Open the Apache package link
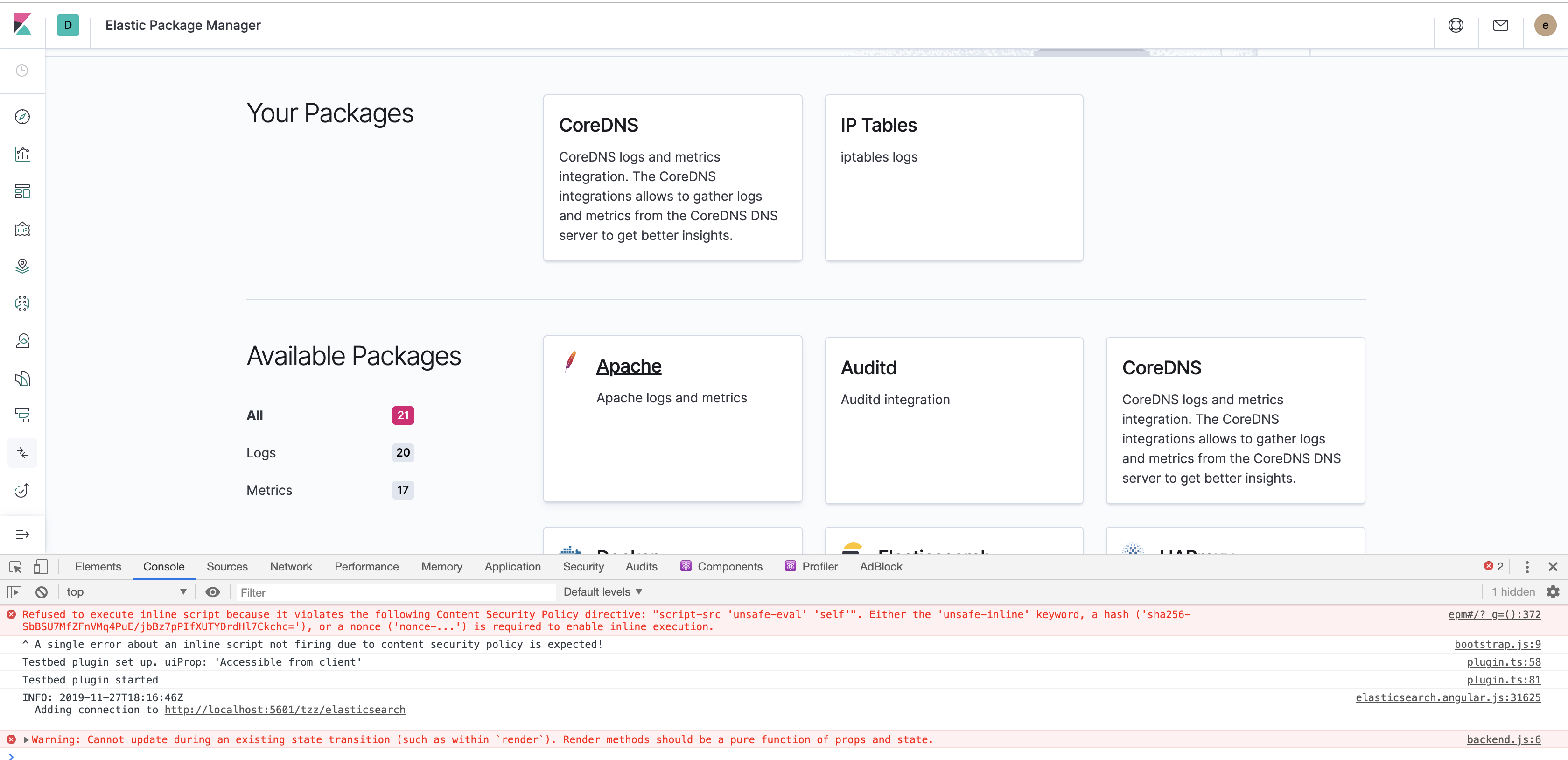The width and height of the screenshot is (1568, 760). pos(629,366)
